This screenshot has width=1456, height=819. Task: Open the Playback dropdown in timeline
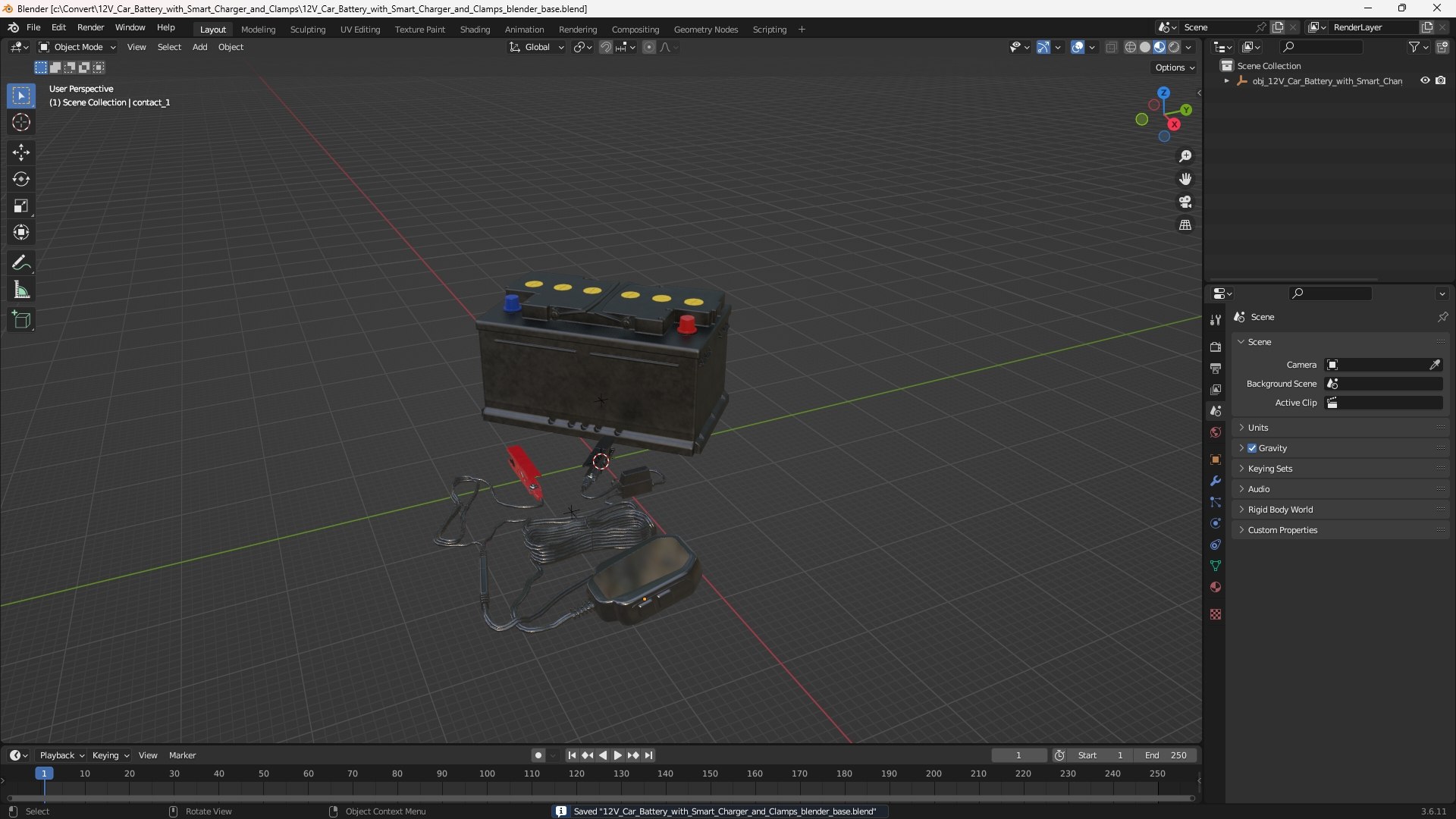(61, 755)
